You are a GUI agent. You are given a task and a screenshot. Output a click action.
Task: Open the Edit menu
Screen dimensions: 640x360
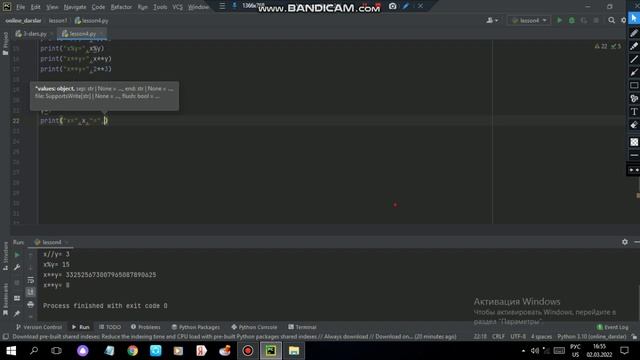point(36,7)
